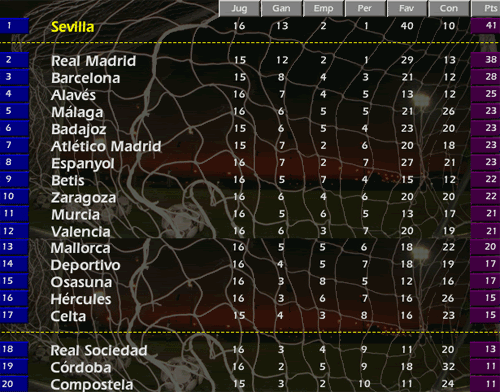Click Córdoba's 11 points purple box

(x=485, y=367)
